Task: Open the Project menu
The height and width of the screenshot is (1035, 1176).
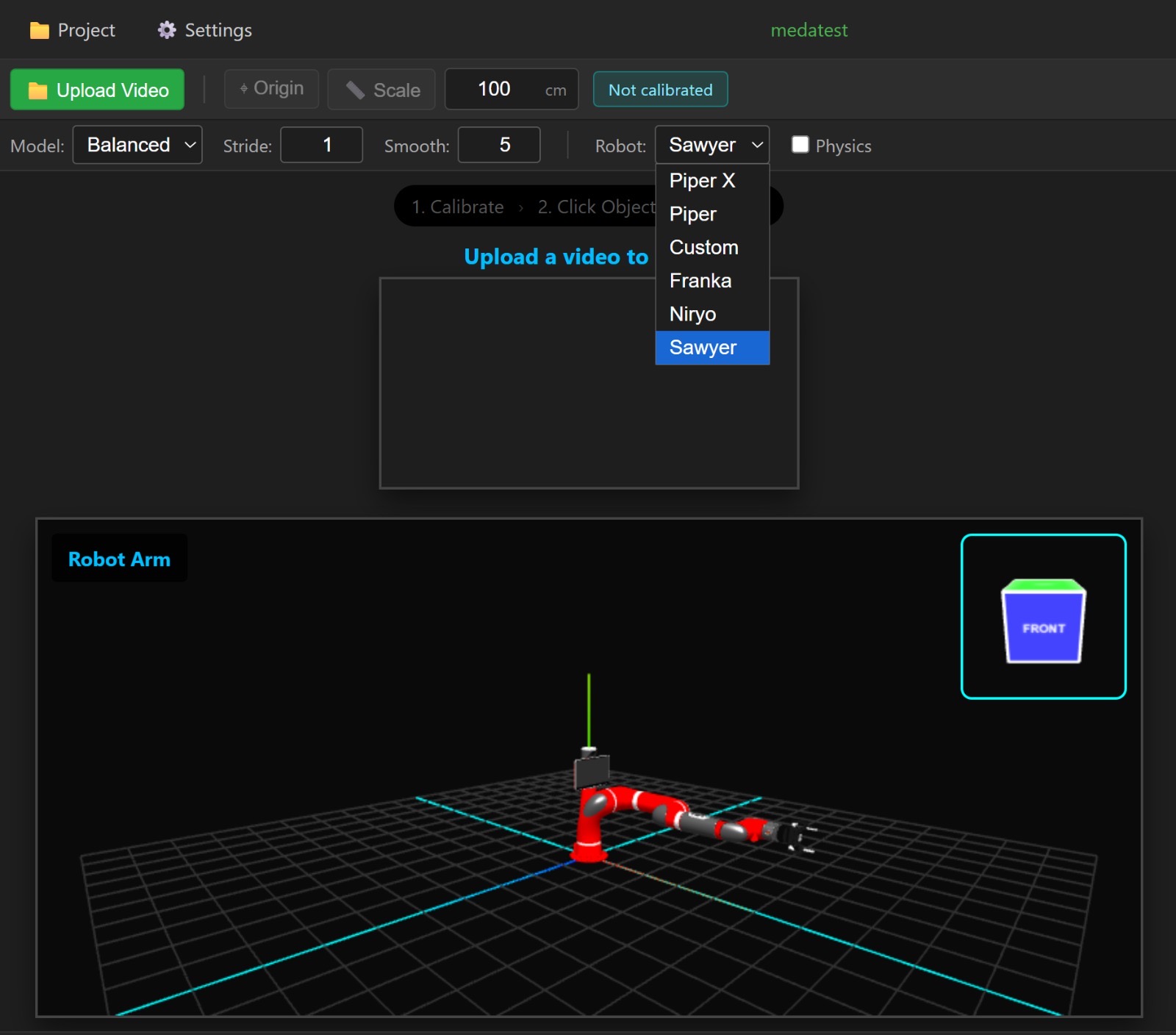Action: click(x=72, y=30)
